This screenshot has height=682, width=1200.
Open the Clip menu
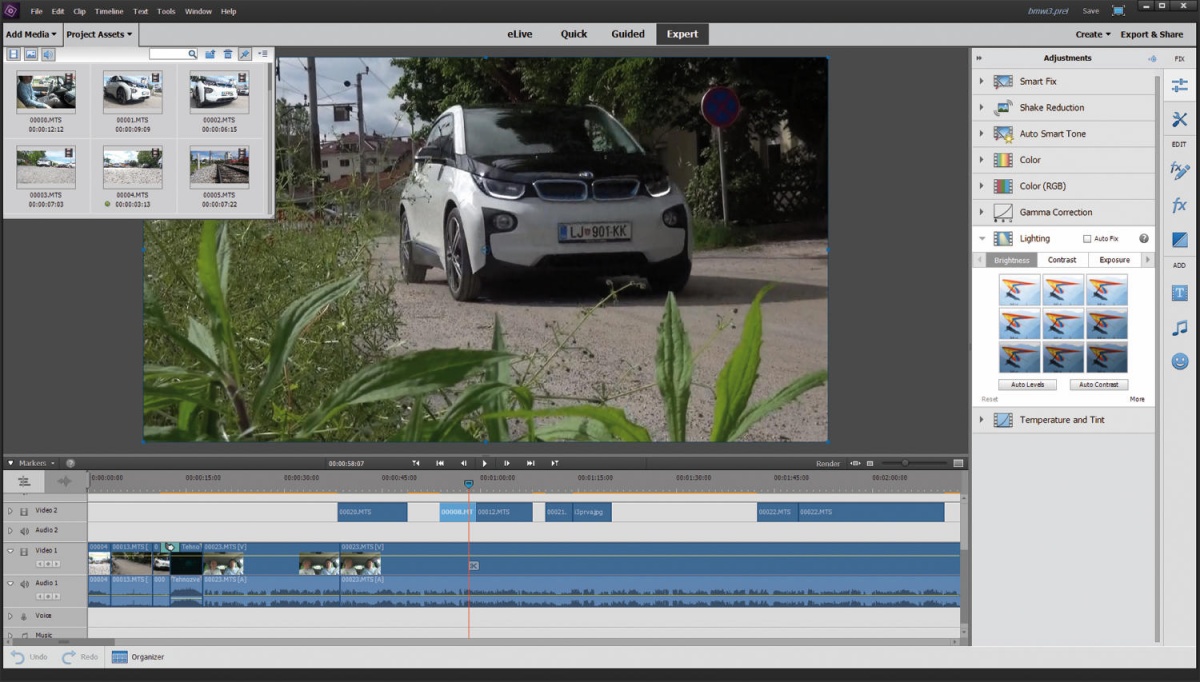[x=80, y=11]
